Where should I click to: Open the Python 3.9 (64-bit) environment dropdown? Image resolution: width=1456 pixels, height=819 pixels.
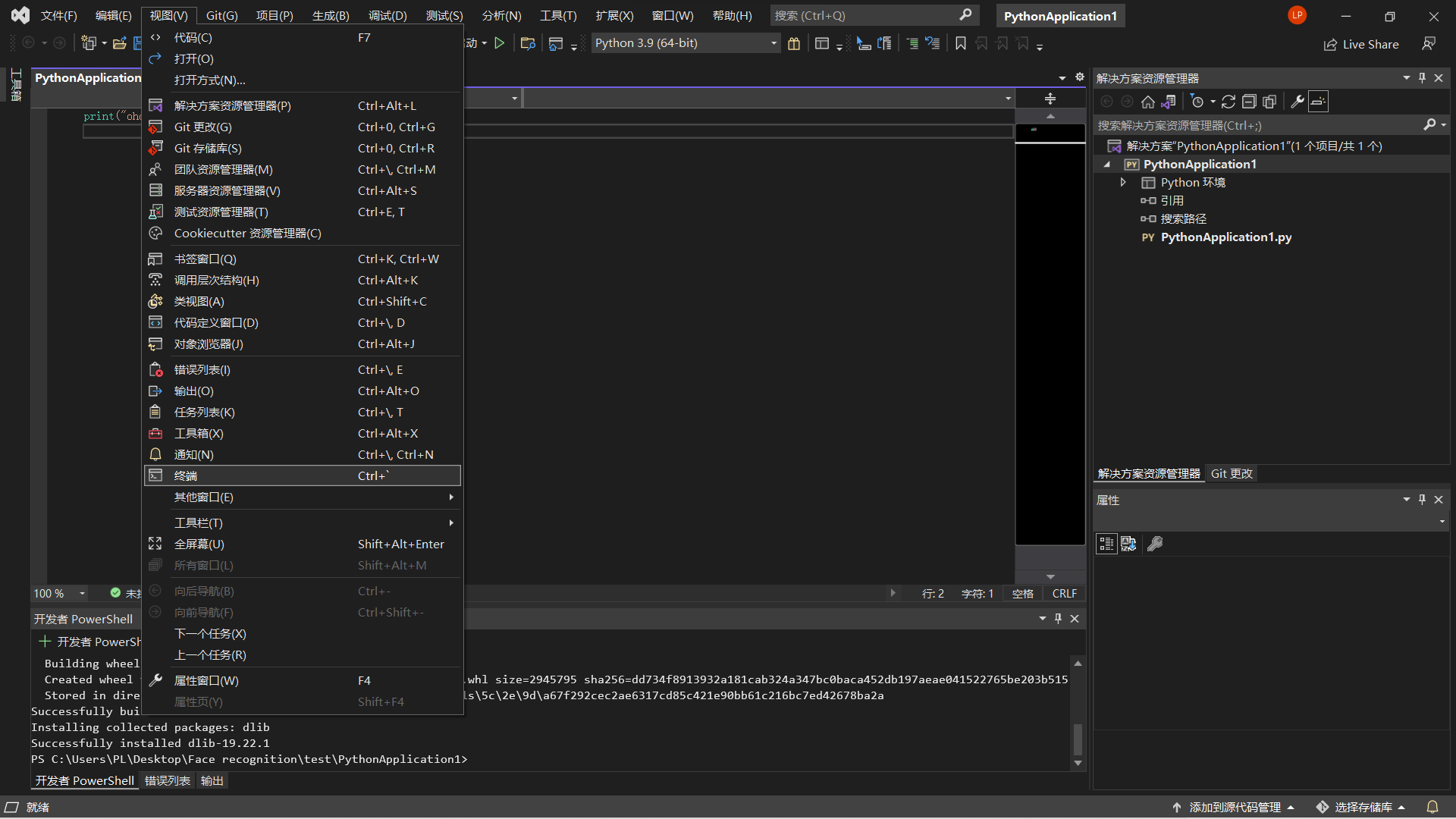pyautogui.click(x=773, y=43)
